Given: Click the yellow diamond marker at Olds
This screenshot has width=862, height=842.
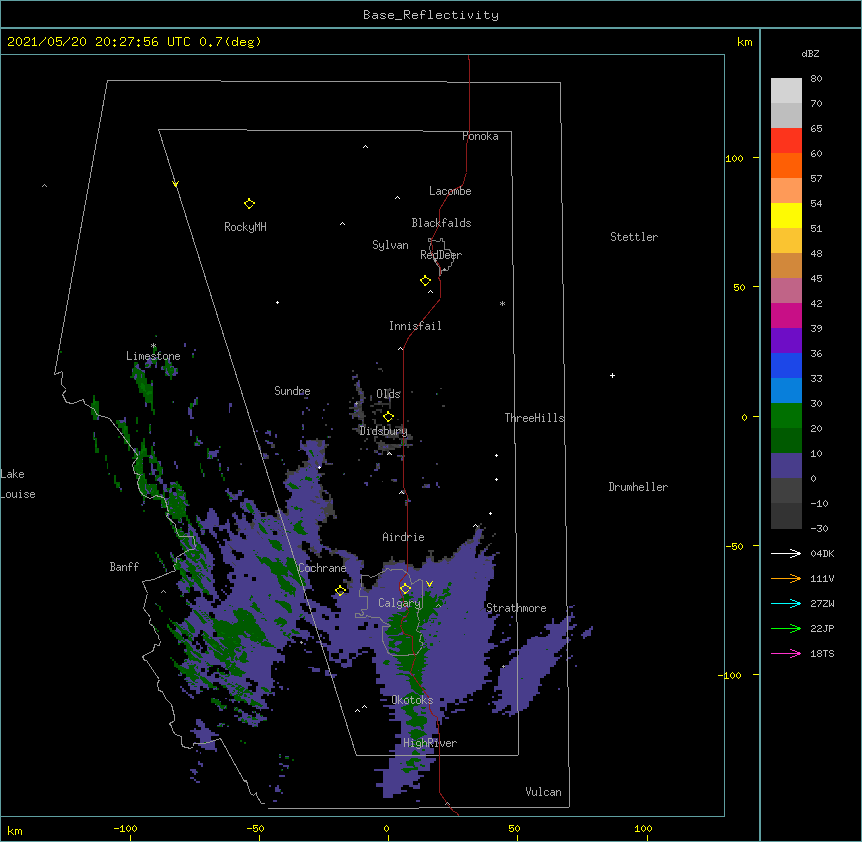Looking at the screenshot, I should pyautogui.click(x=388, y=417).
